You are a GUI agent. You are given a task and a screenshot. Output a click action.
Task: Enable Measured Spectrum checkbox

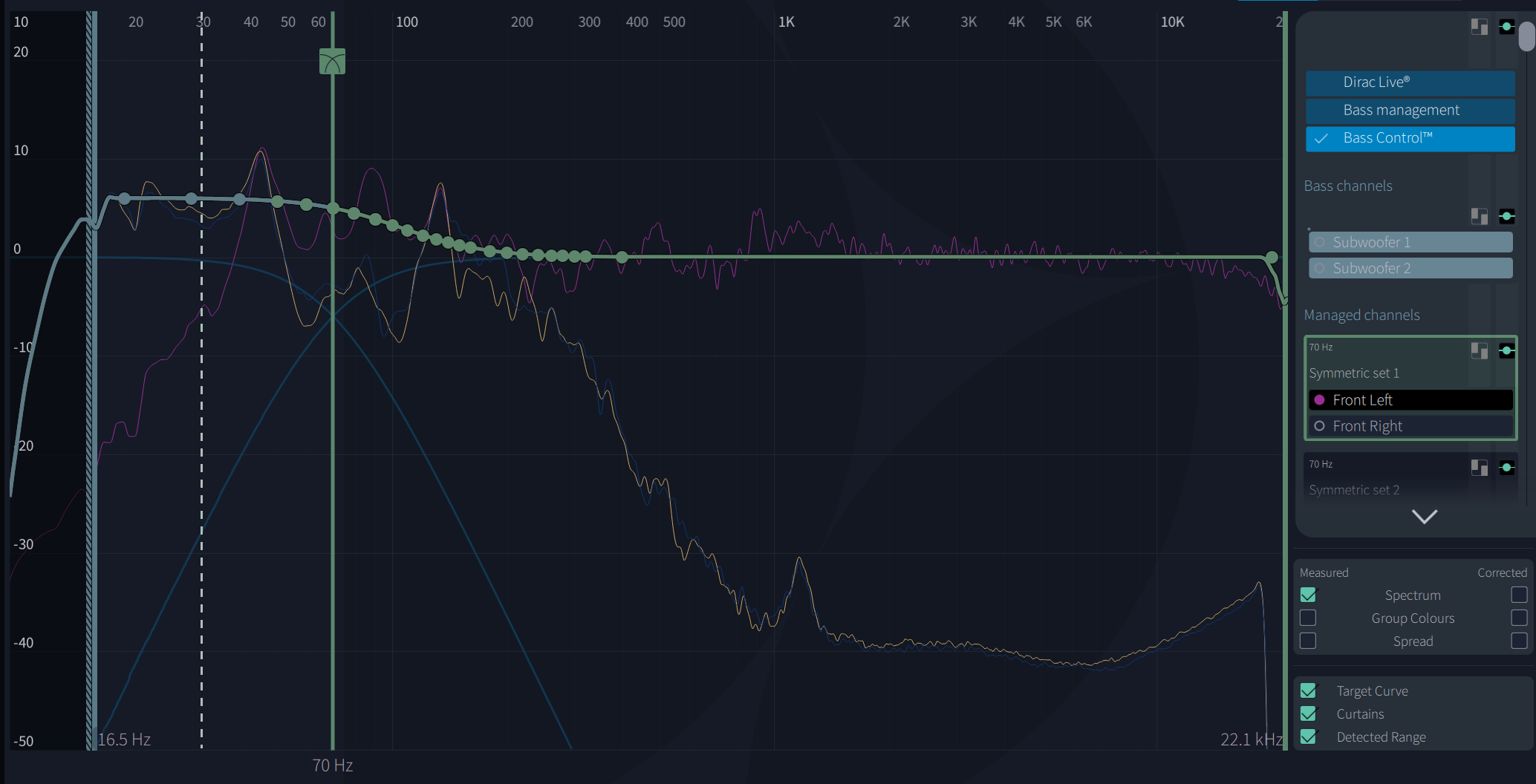click(x=1308, y=595)
